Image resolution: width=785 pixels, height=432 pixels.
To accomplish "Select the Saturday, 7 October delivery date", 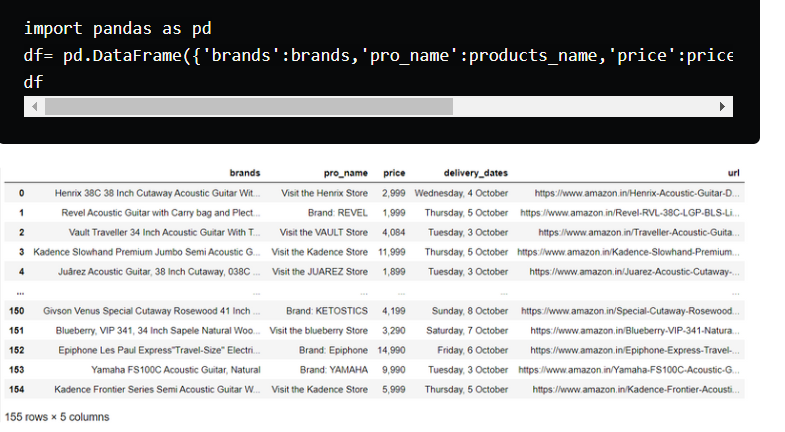I will pos(467,330).
